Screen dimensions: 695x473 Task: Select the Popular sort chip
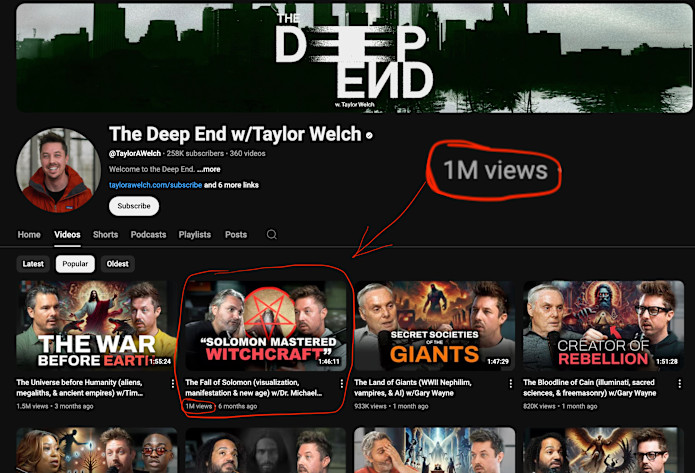point(75,264)
